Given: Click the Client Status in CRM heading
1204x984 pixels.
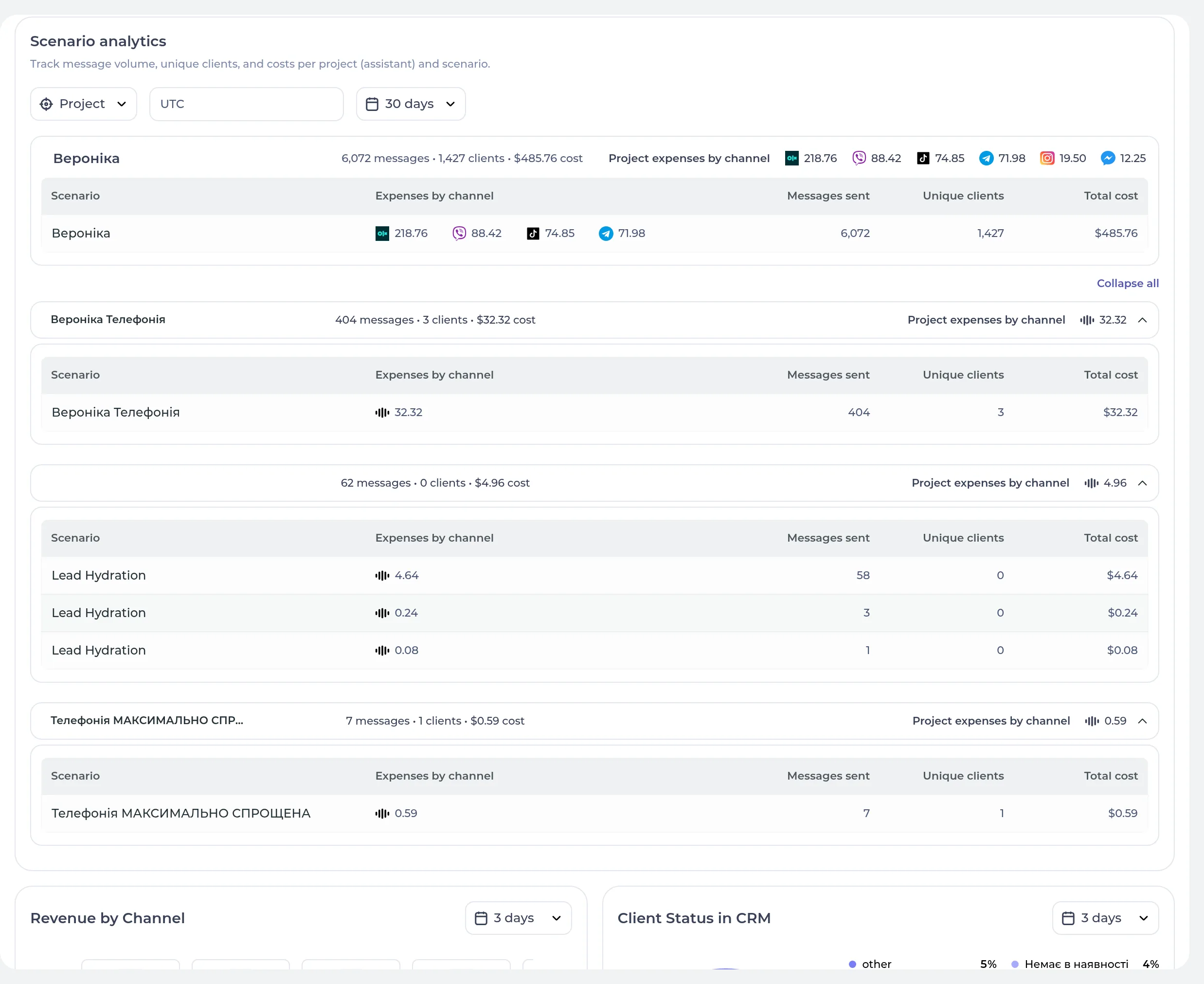Looking at the screenshot, I should point(694,918).
